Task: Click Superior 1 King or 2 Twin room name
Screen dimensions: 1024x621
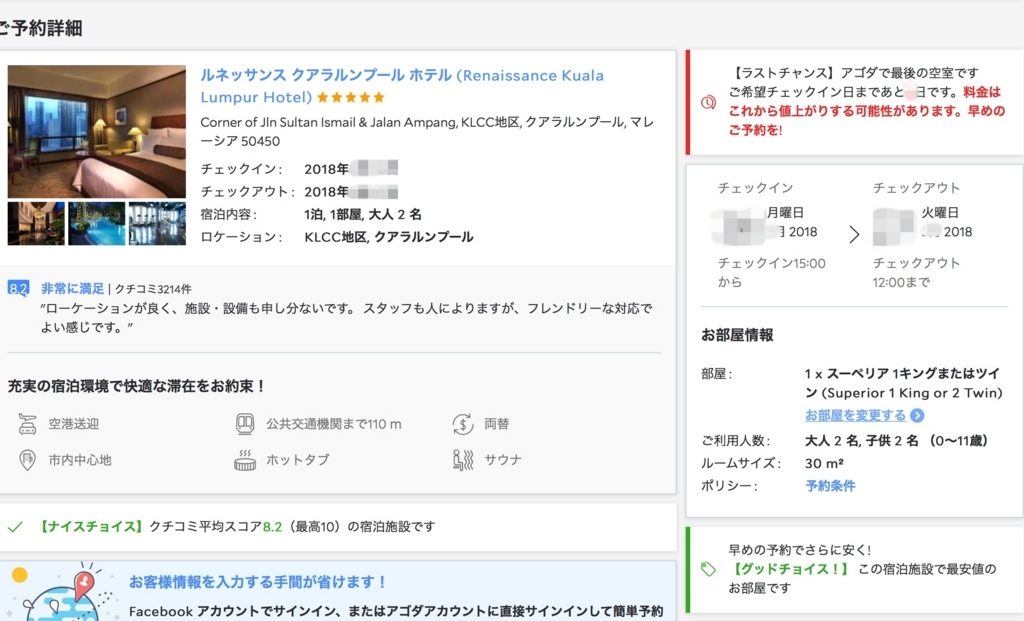Action: 904,383
